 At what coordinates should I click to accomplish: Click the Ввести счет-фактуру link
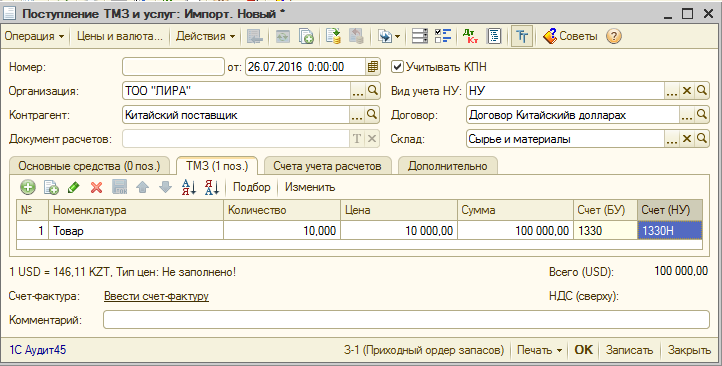[157, 296]
